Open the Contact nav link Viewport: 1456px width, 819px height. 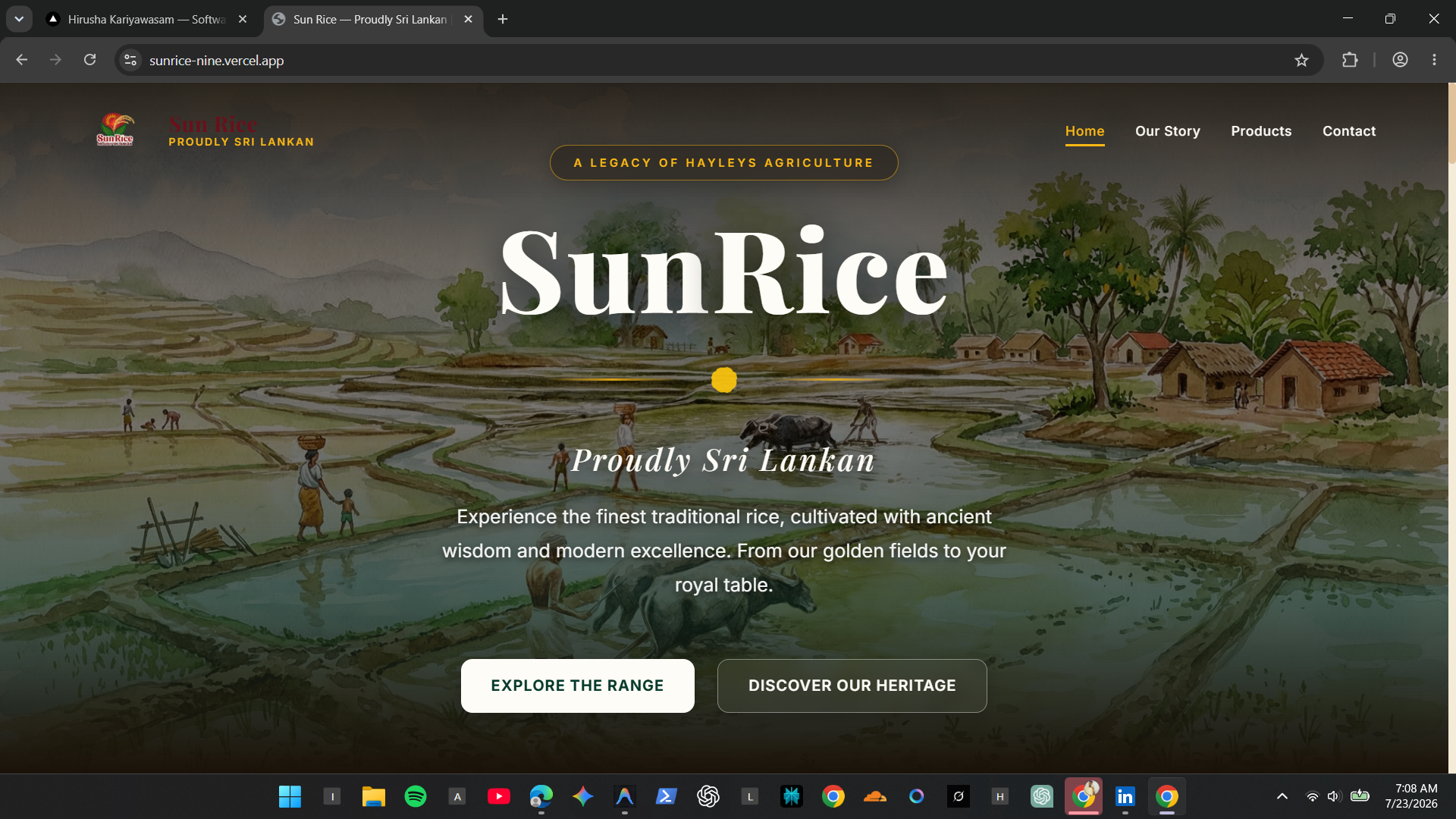(1348, 131)
